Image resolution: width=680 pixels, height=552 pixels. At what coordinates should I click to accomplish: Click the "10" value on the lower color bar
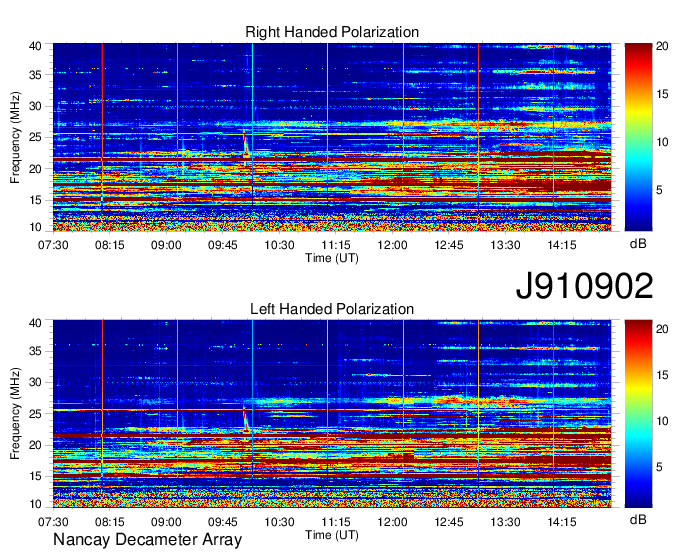[662, 421]
